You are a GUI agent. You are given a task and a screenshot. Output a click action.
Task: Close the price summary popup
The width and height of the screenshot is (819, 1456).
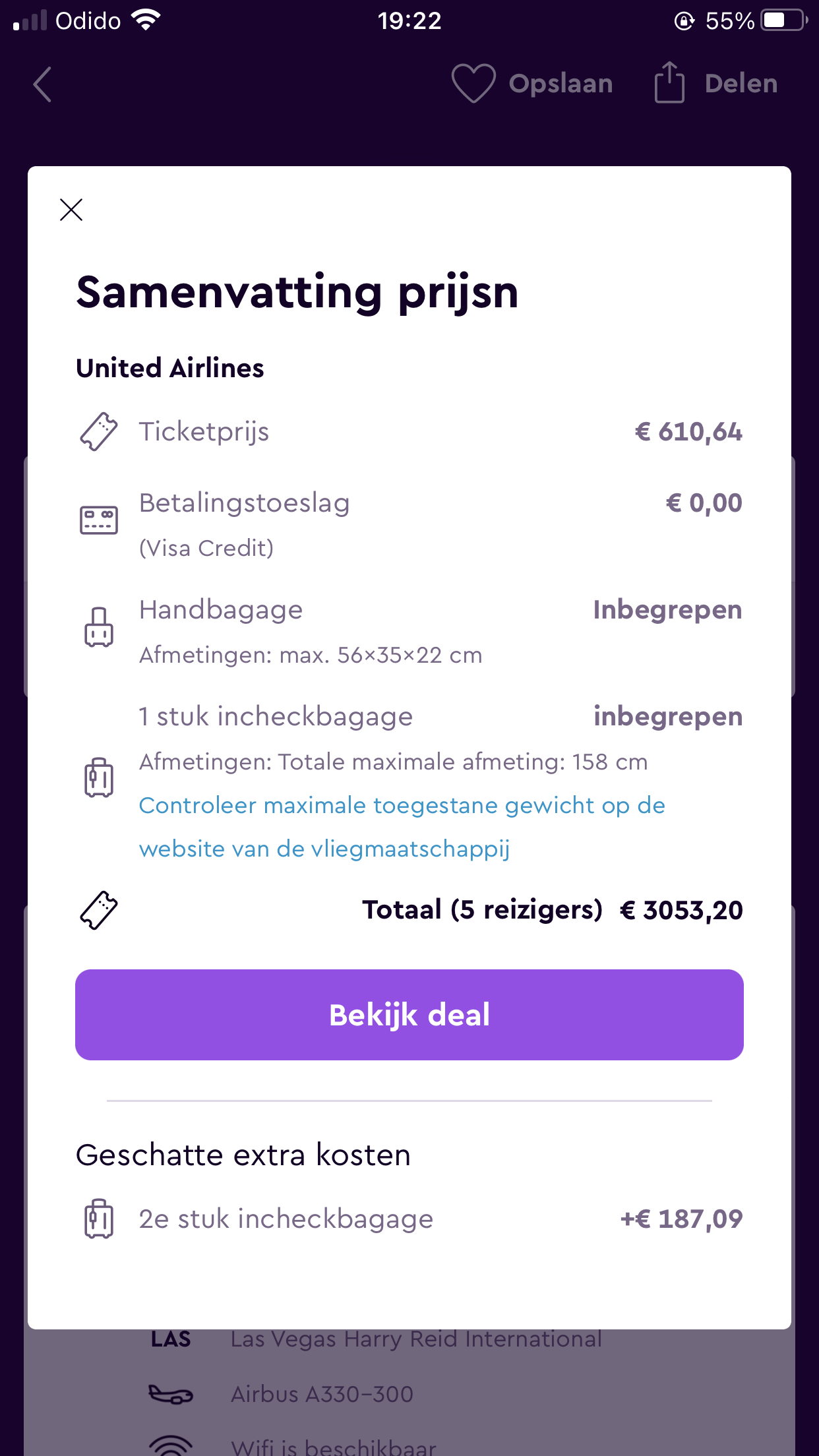point(71,210)
